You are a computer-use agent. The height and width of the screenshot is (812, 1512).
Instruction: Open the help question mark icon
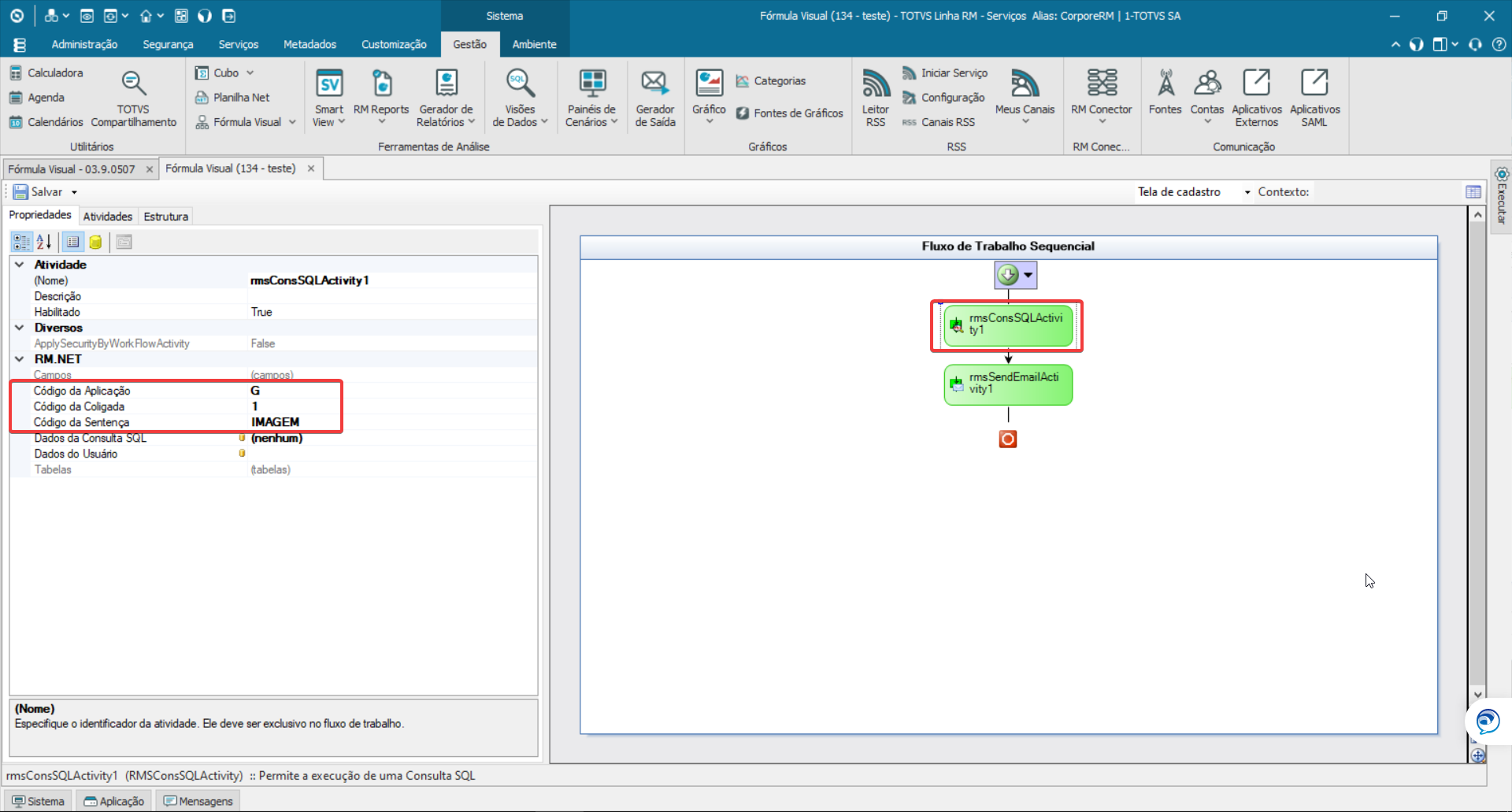1499,45
